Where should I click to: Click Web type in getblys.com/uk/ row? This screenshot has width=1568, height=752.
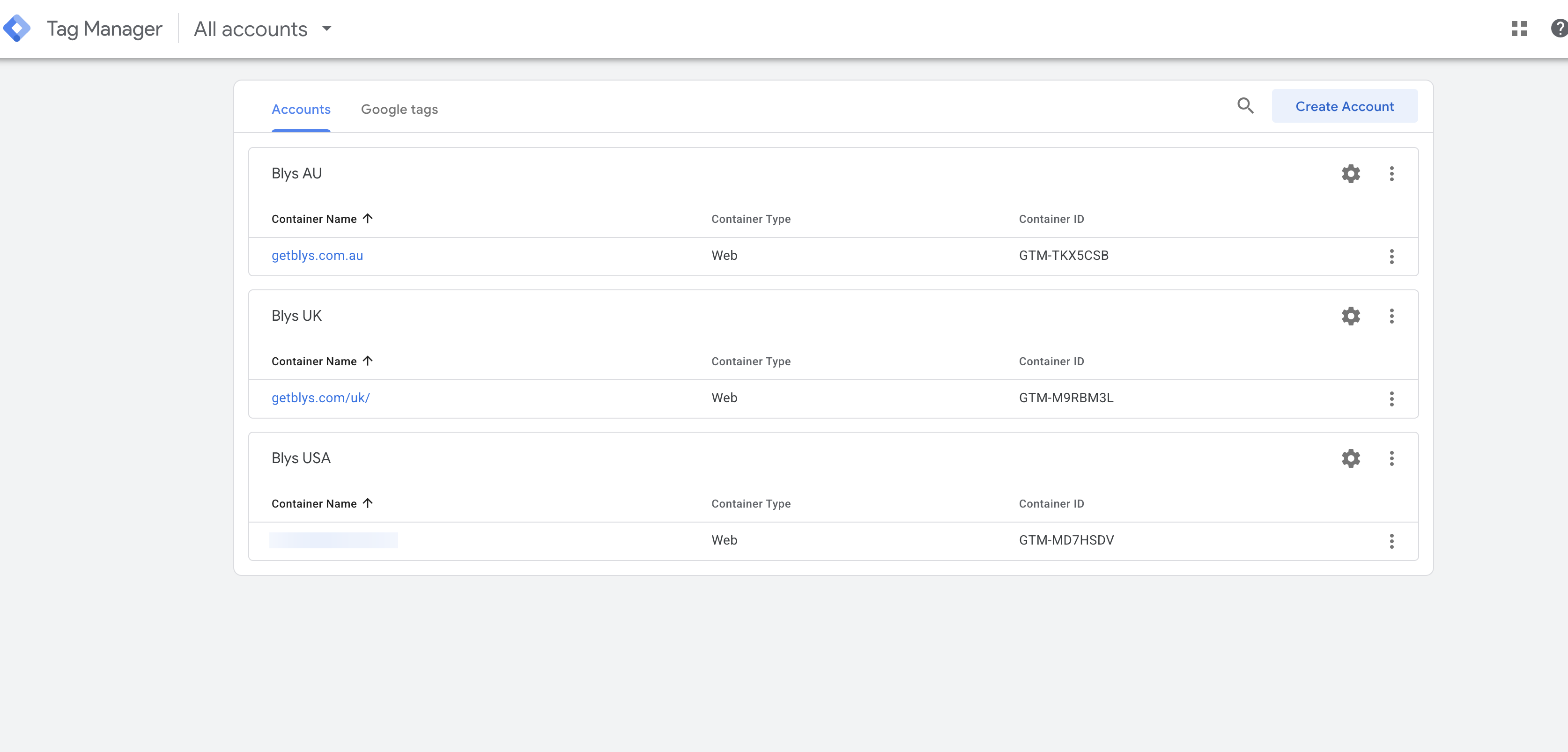click(724, 398)
